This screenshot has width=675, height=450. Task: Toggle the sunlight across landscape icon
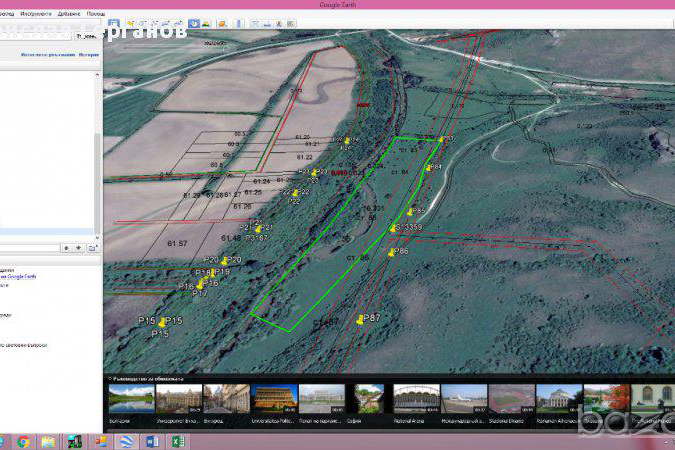point(206,23)
